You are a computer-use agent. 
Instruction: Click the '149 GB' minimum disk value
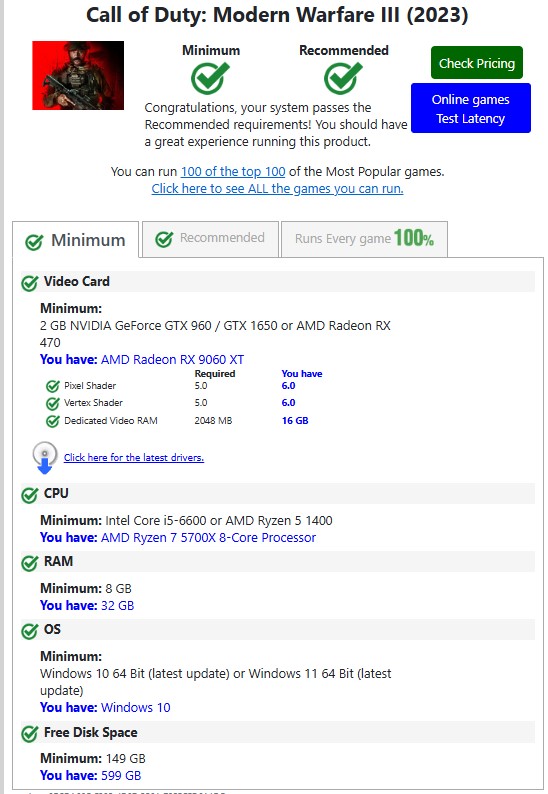[126, 758]
